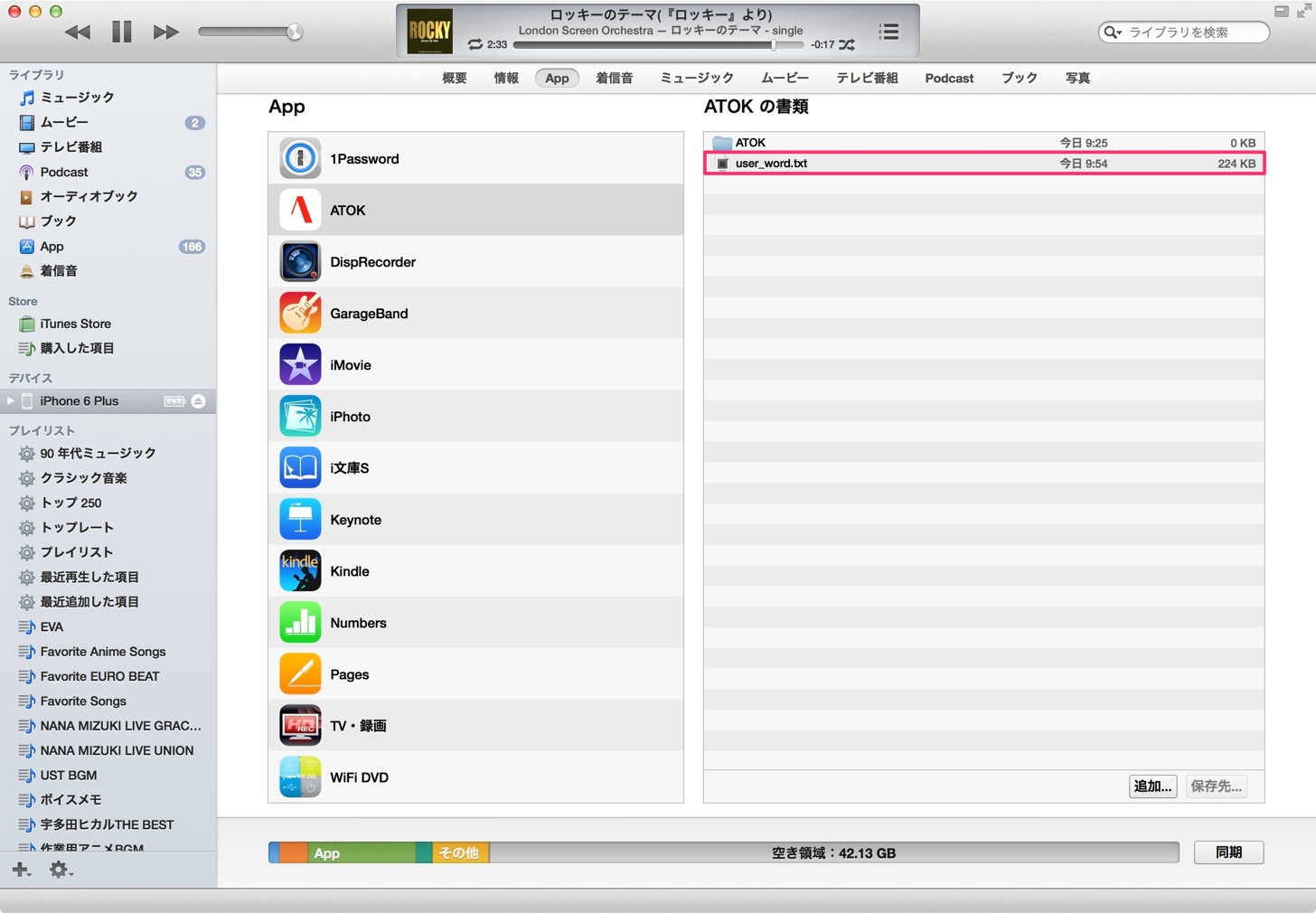Open 宇多田ヒカルTHE BEST playlist
This screenshot has width=1316, height=913.
[108, 824]
